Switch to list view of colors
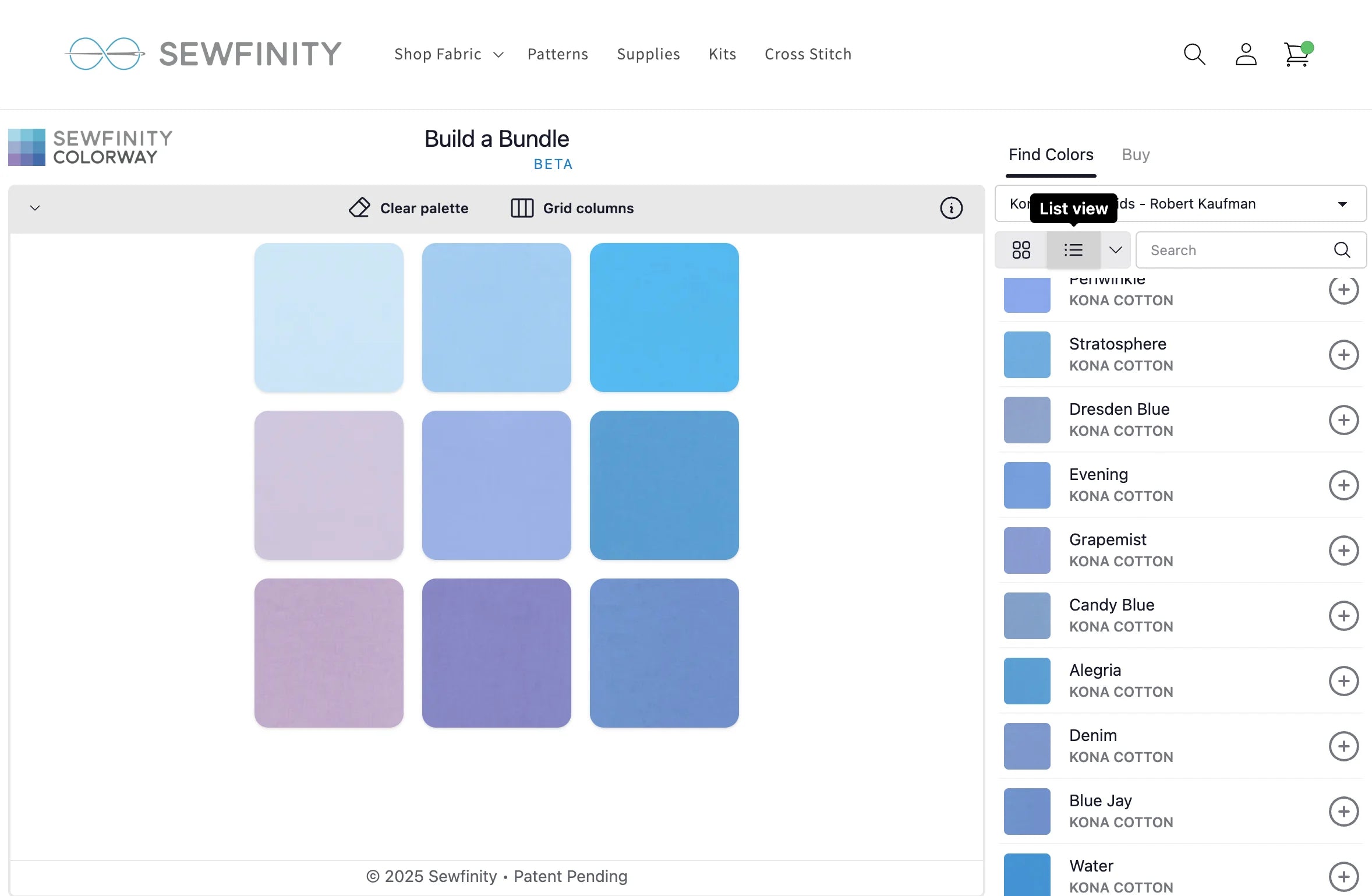Viewport: 1372px width, 896px height. coord(1073,250)
